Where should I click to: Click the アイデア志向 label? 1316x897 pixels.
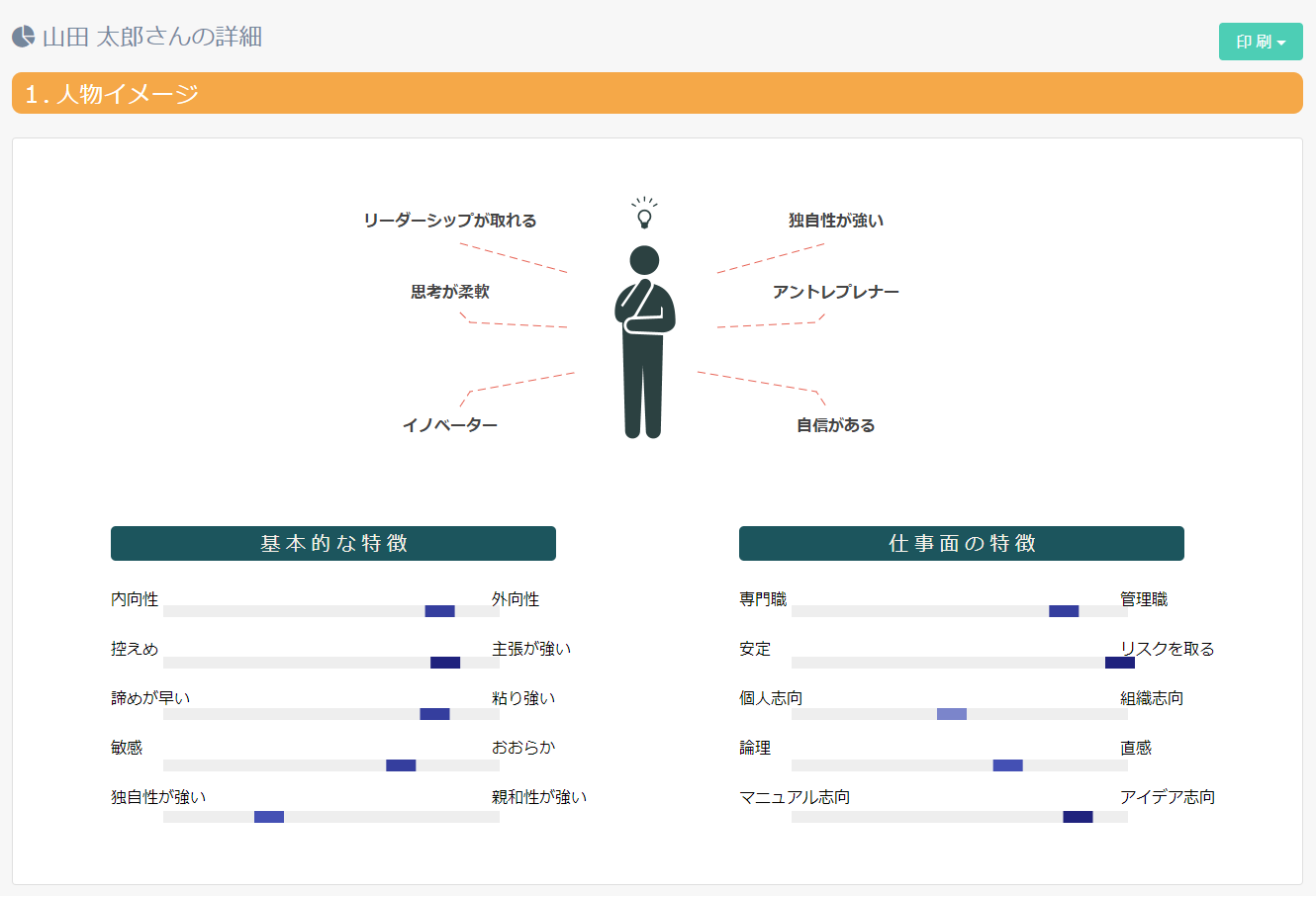point(1168,797)
